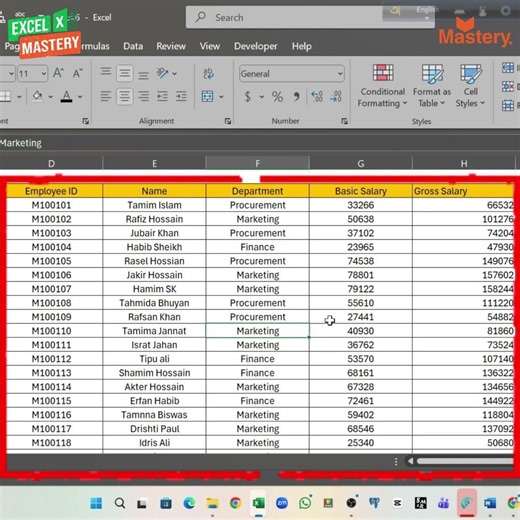Image resolution: width=520 pixels, height=520 pixels.
Task: Click the Department header cell
Action: [257, 191]
